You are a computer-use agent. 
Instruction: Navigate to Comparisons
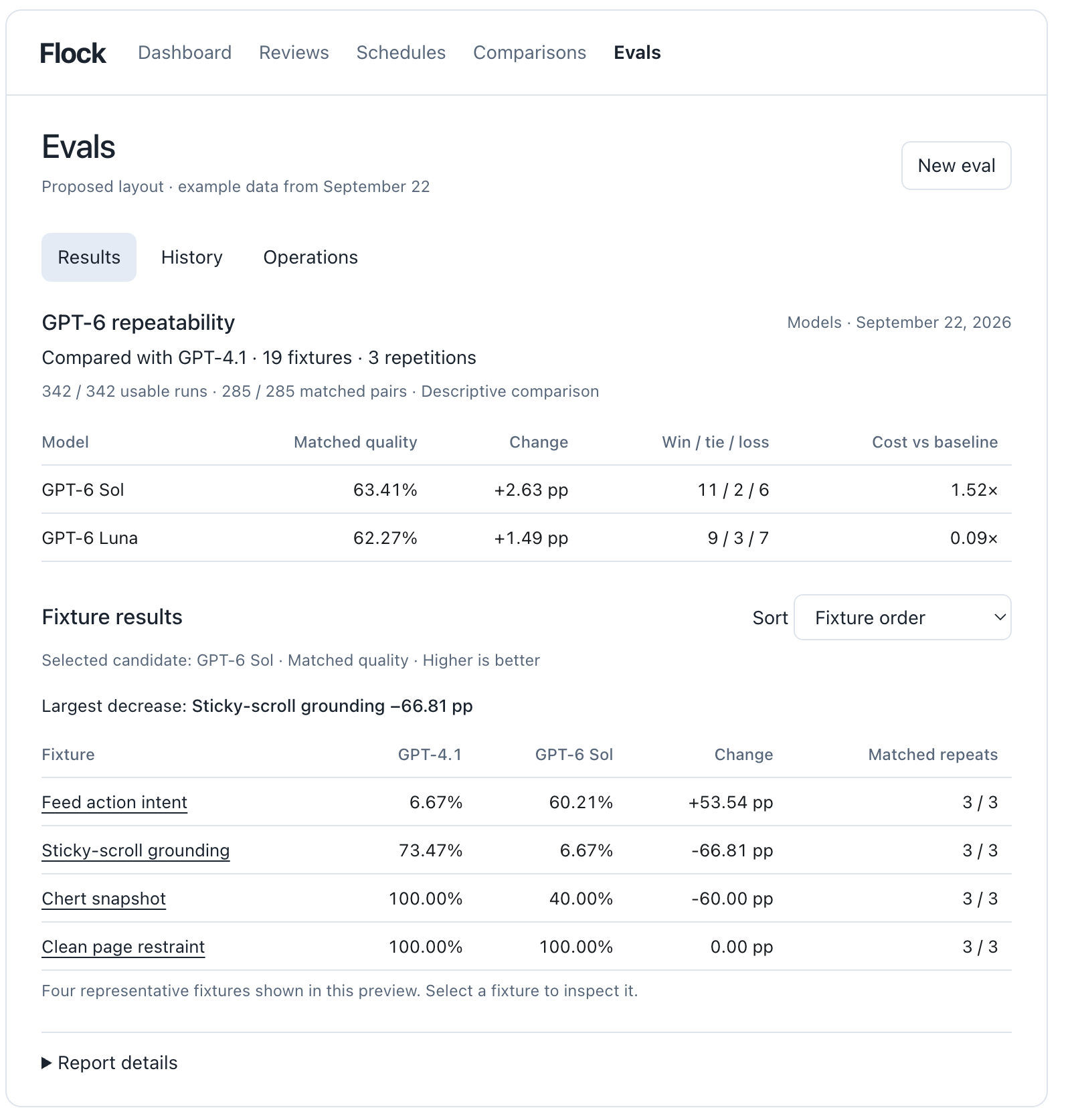[x=529, y=53]
